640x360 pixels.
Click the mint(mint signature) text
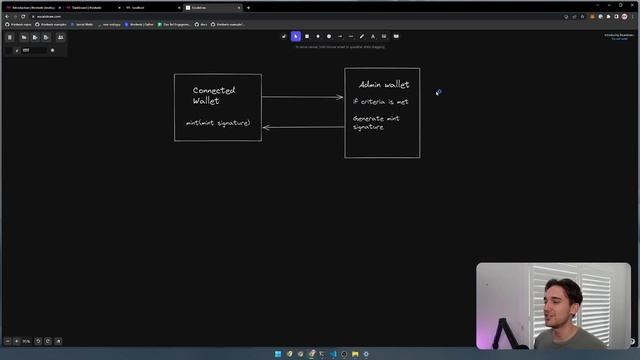click(218, 123)
